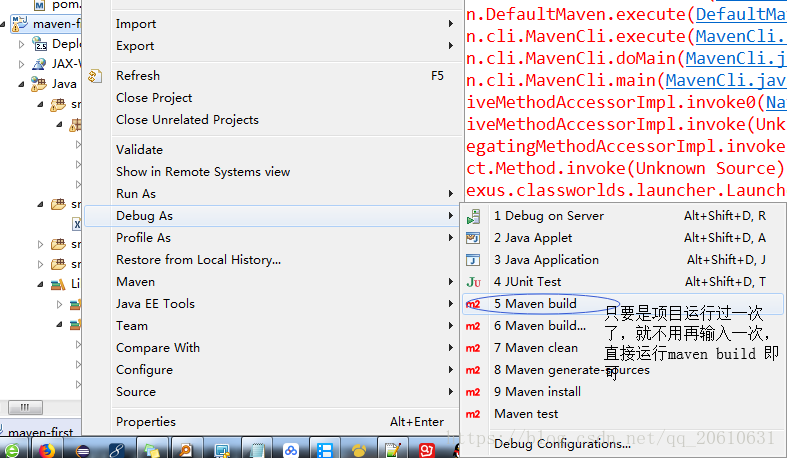This screenshot has height=458, width=787.
Task: Click the Java Application icon in submenu
Action: 473,260
